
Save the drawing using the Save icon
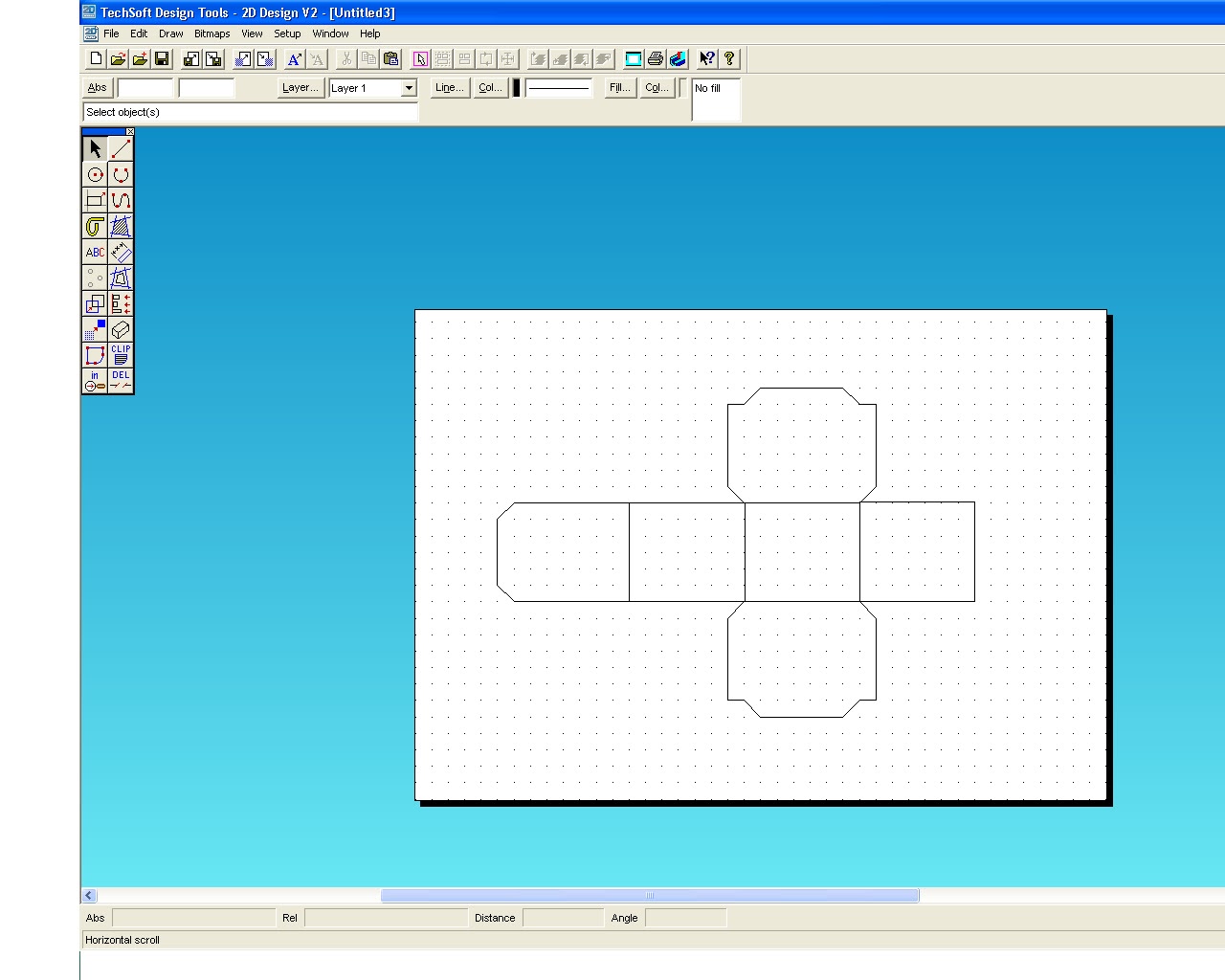click(162, 58)
